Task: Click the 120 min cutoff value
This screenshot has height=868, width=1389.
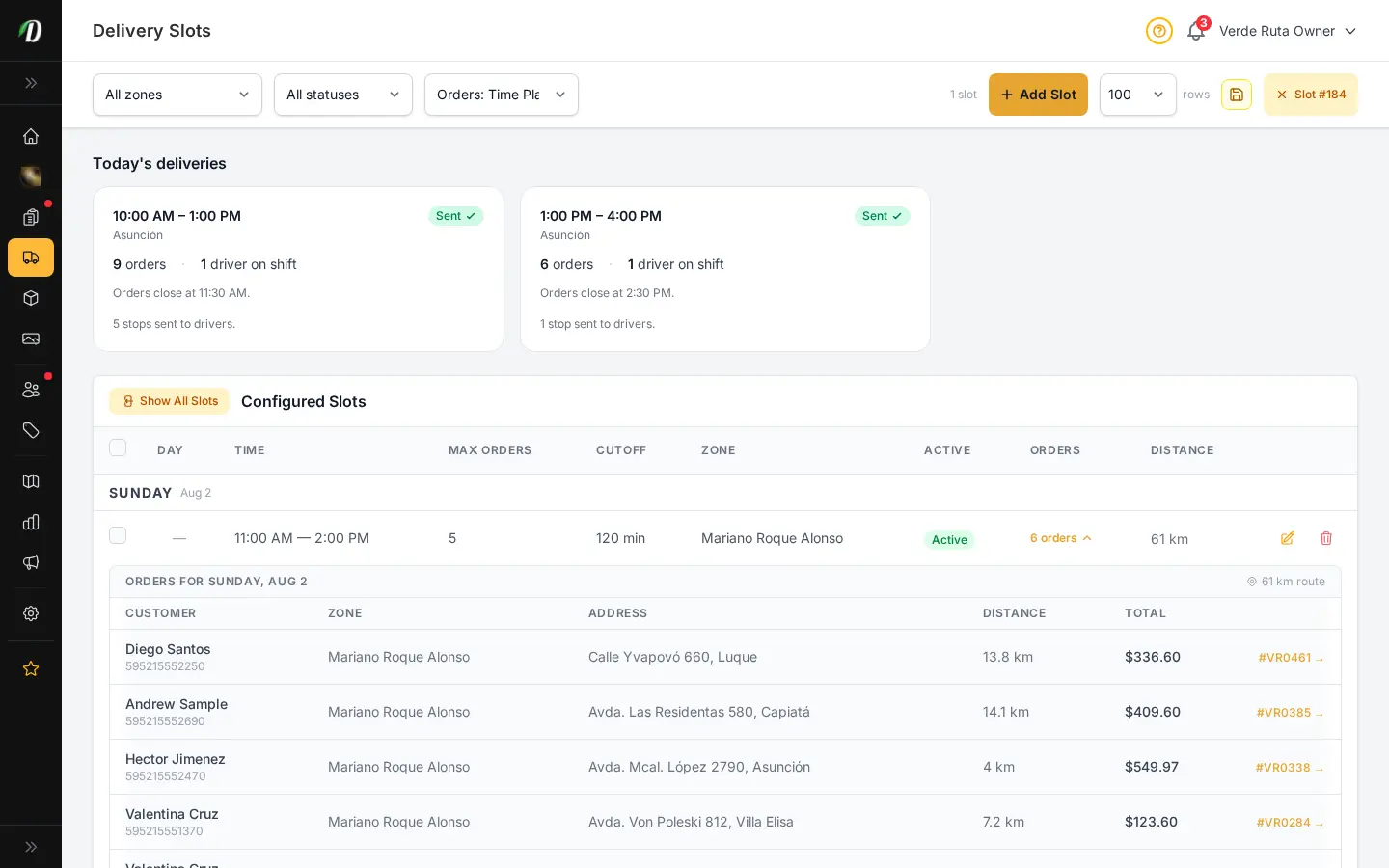Action: point(620,538)
